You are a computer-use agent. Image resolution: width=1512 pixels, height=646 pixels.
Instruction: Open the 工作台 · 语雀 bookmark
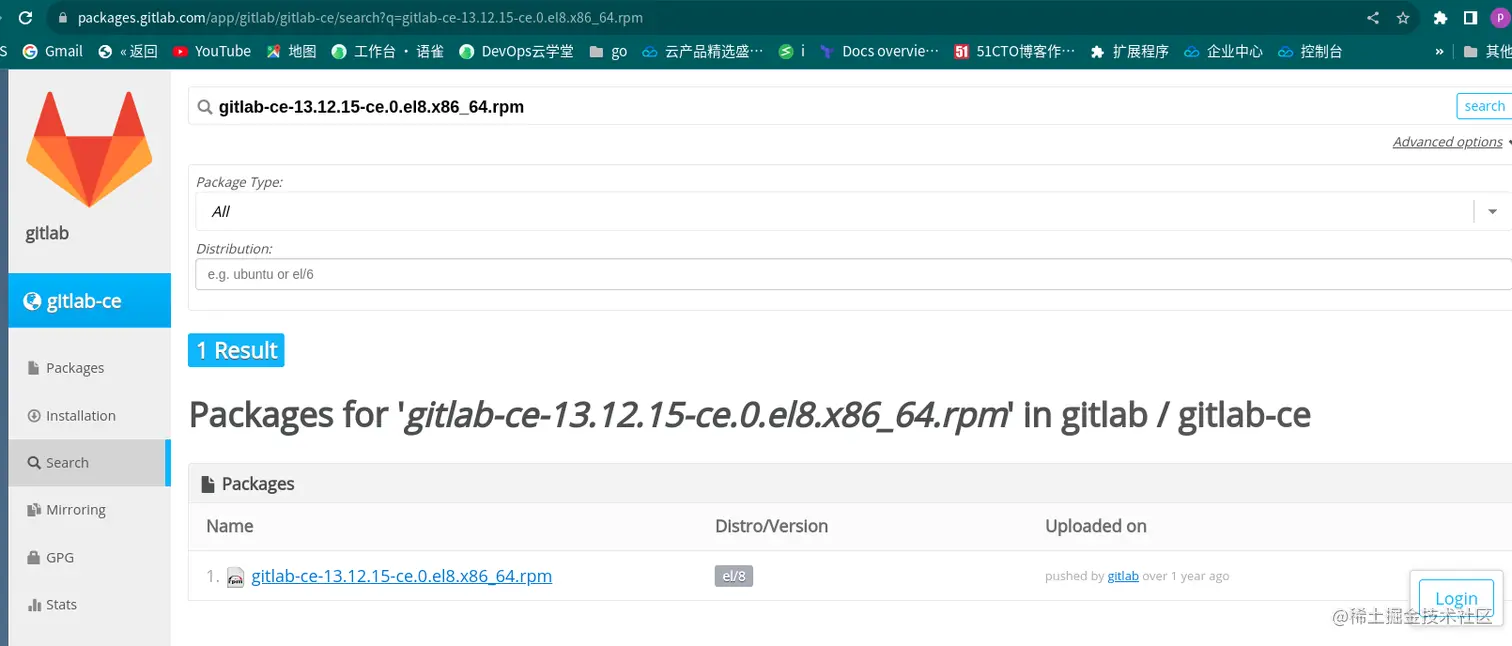click(x=387, y=51)
